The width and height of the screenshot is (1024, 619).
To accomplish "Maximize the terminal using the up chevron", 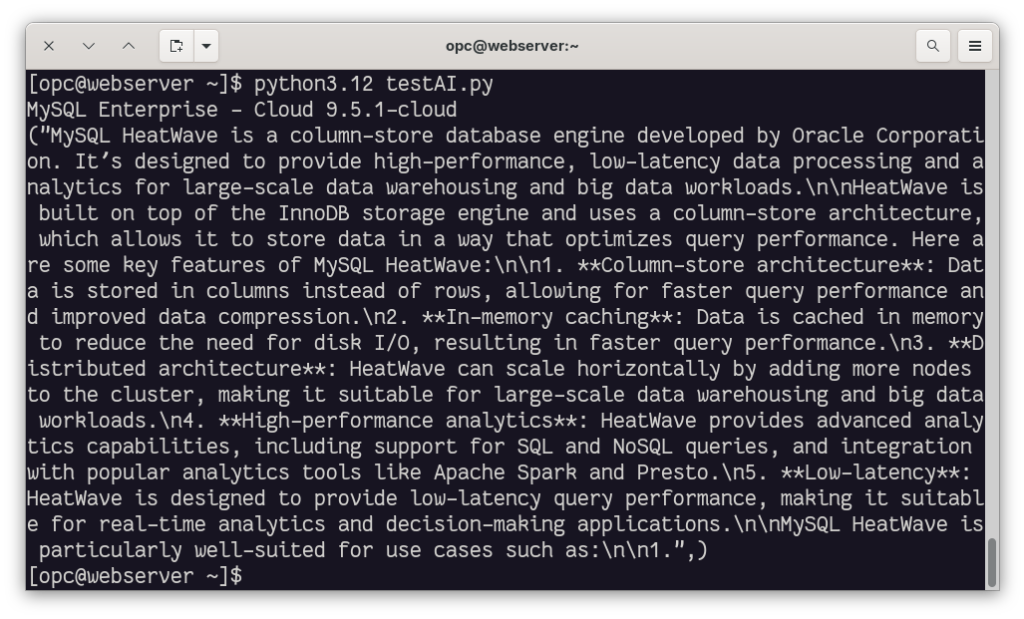I will 129,46.
